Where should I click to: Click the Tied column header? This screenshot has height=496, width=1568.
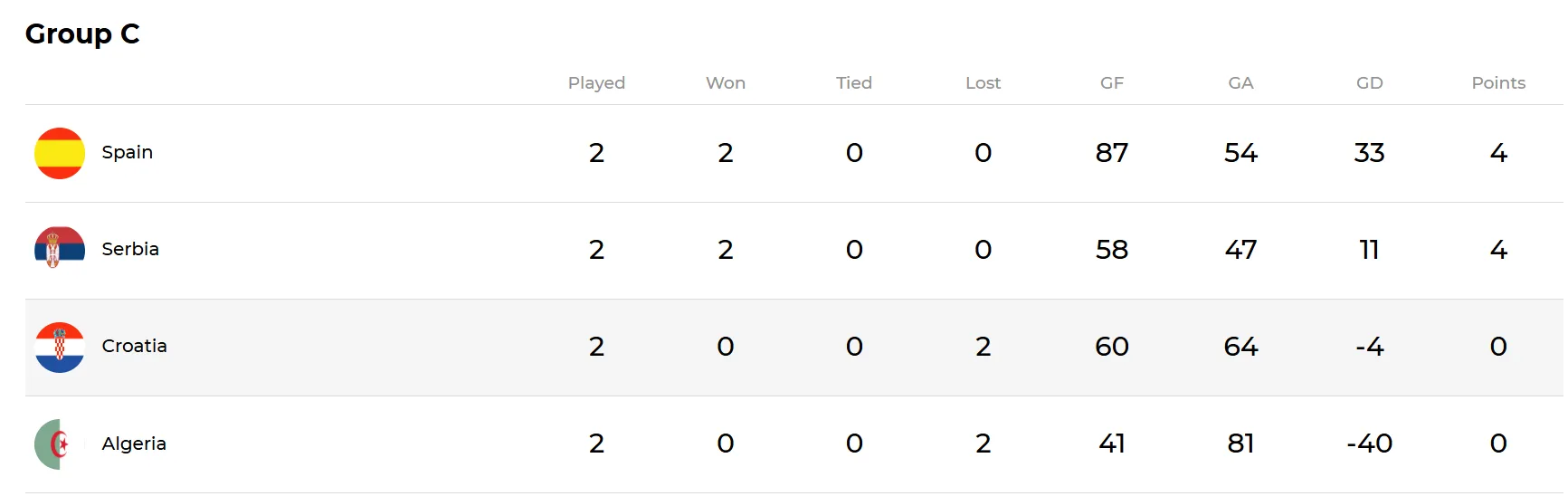click(x=854, y=83)
